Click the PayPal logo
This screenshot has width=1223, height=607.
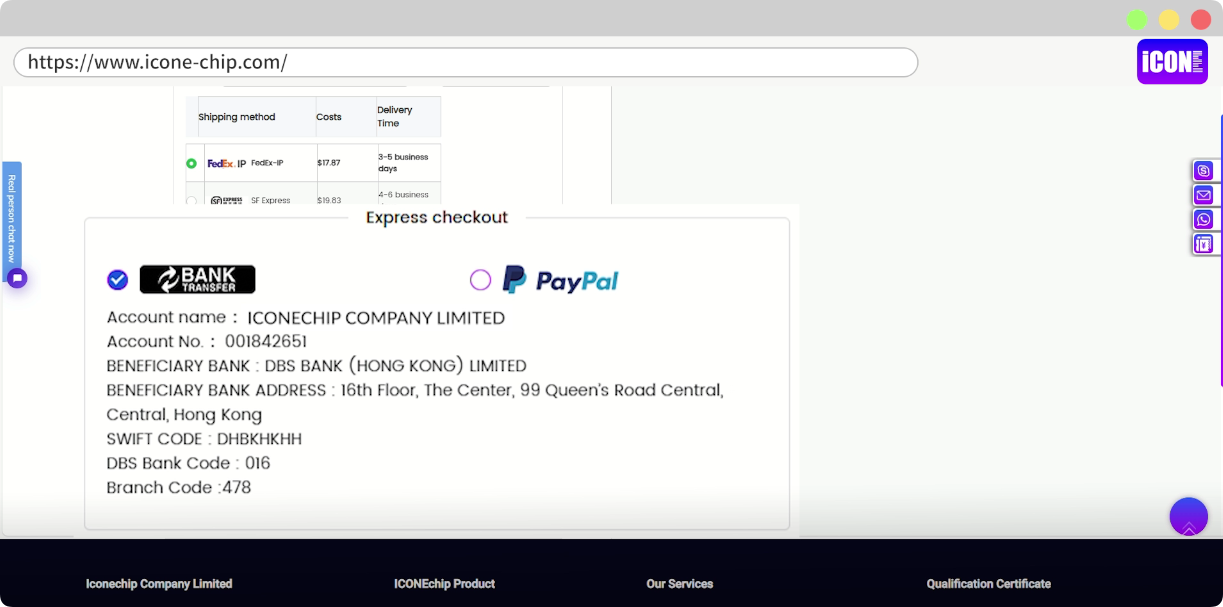[560, 280]
